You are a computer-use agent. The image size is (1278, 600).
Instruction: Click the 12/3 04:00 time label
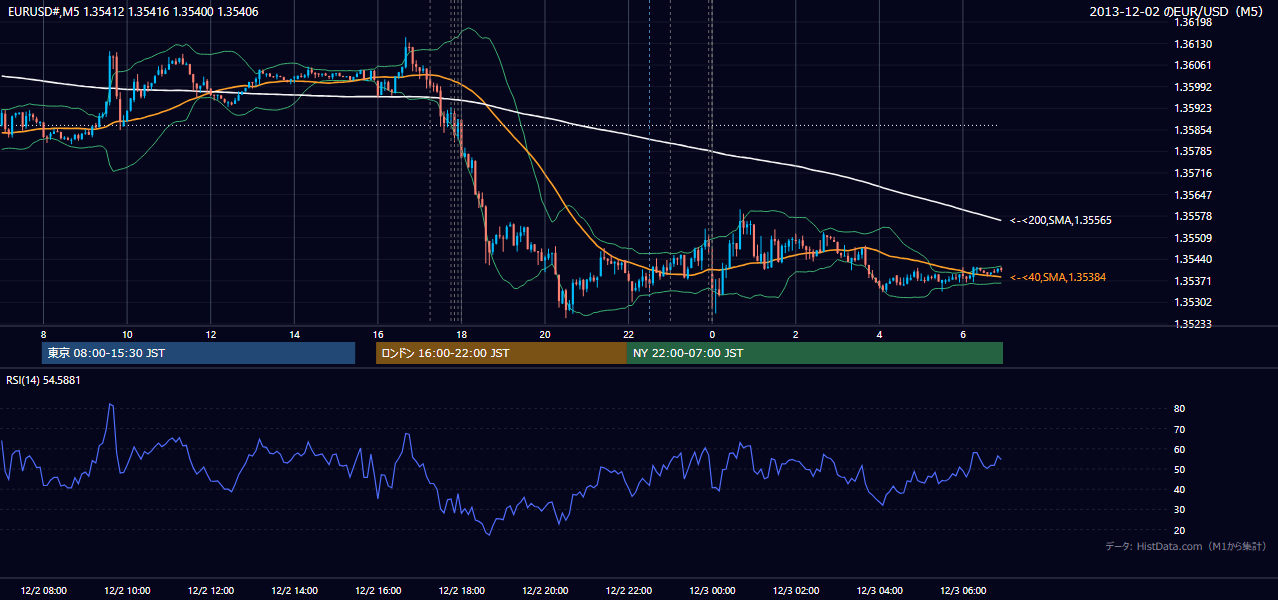pos(880,590)
